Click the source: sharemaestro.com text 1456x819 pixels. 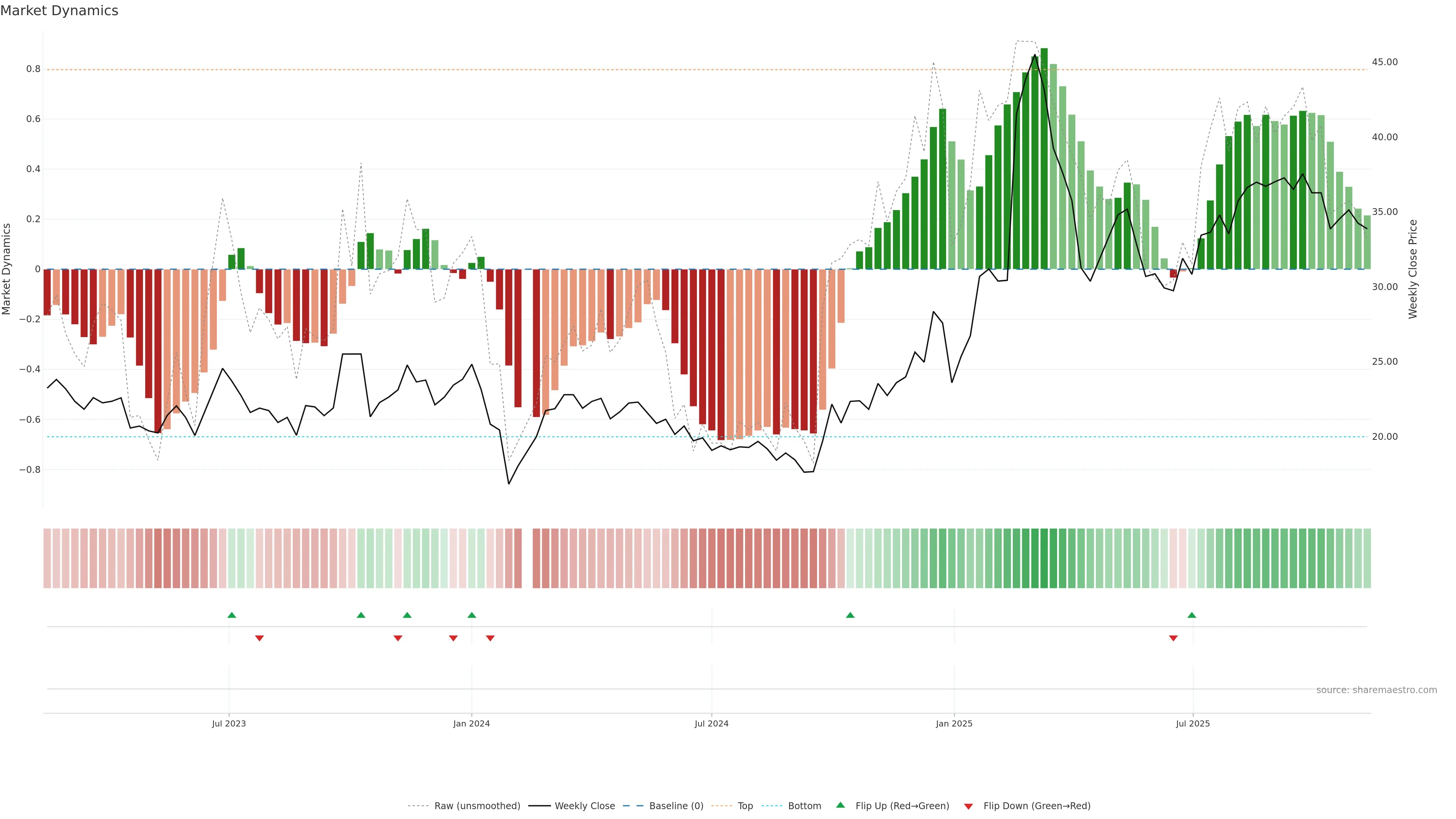(x=1376, y=690)
